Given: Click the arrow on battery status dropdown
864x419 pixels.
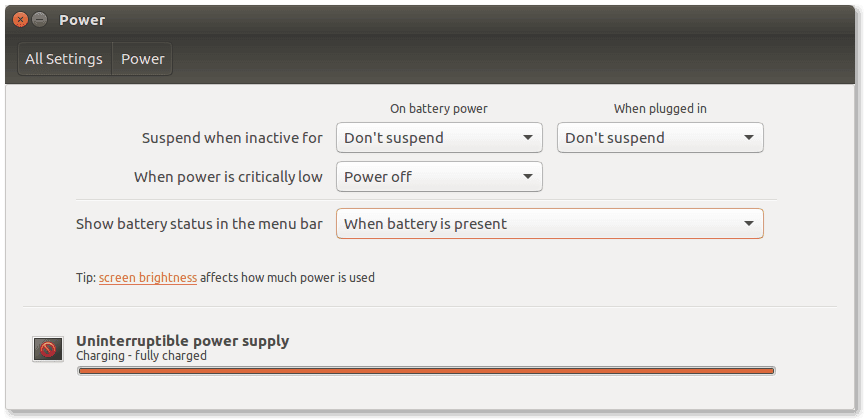Looking at the screenshot, I should [749, 224].
